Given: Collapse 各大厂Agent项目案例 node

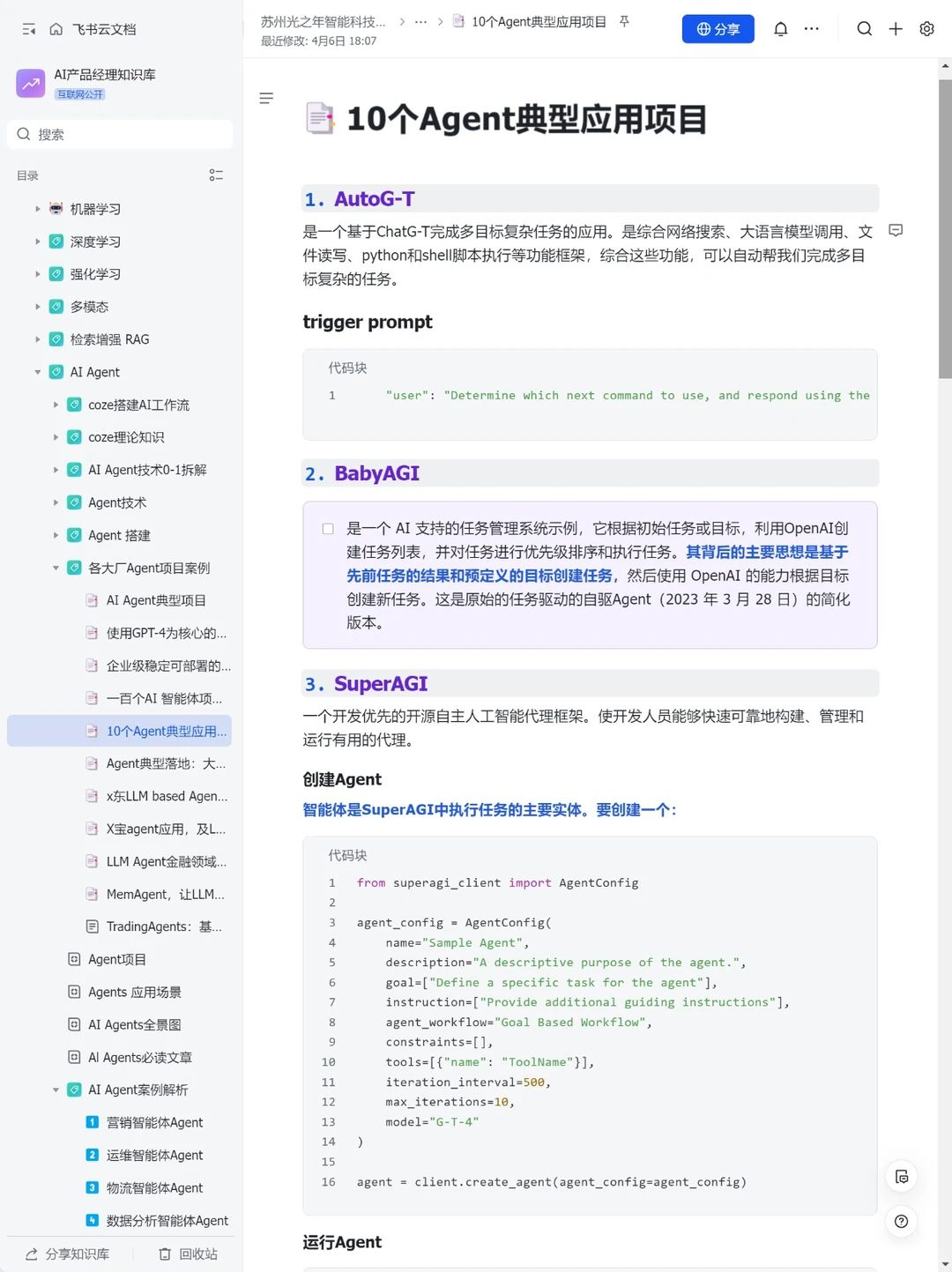Looking at the screenshot, I should (x=56, y=568).
